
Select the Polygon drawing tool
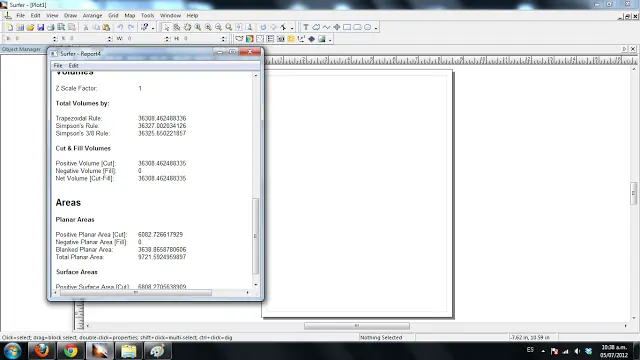[x=316, y=27]
